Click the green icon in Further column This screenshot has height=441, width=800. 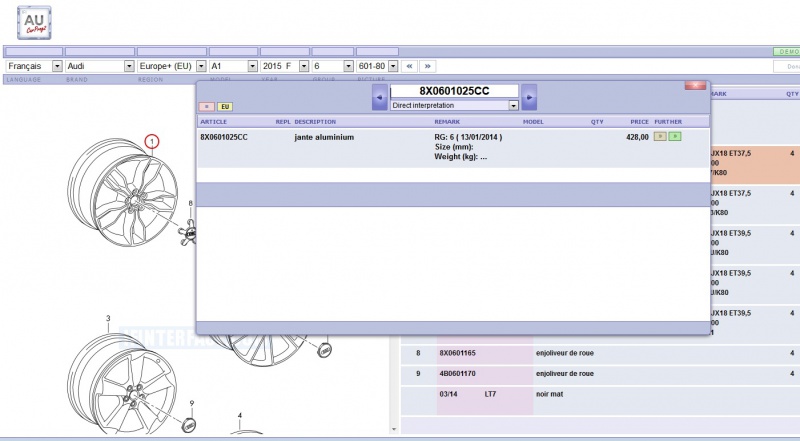(675, 136)
